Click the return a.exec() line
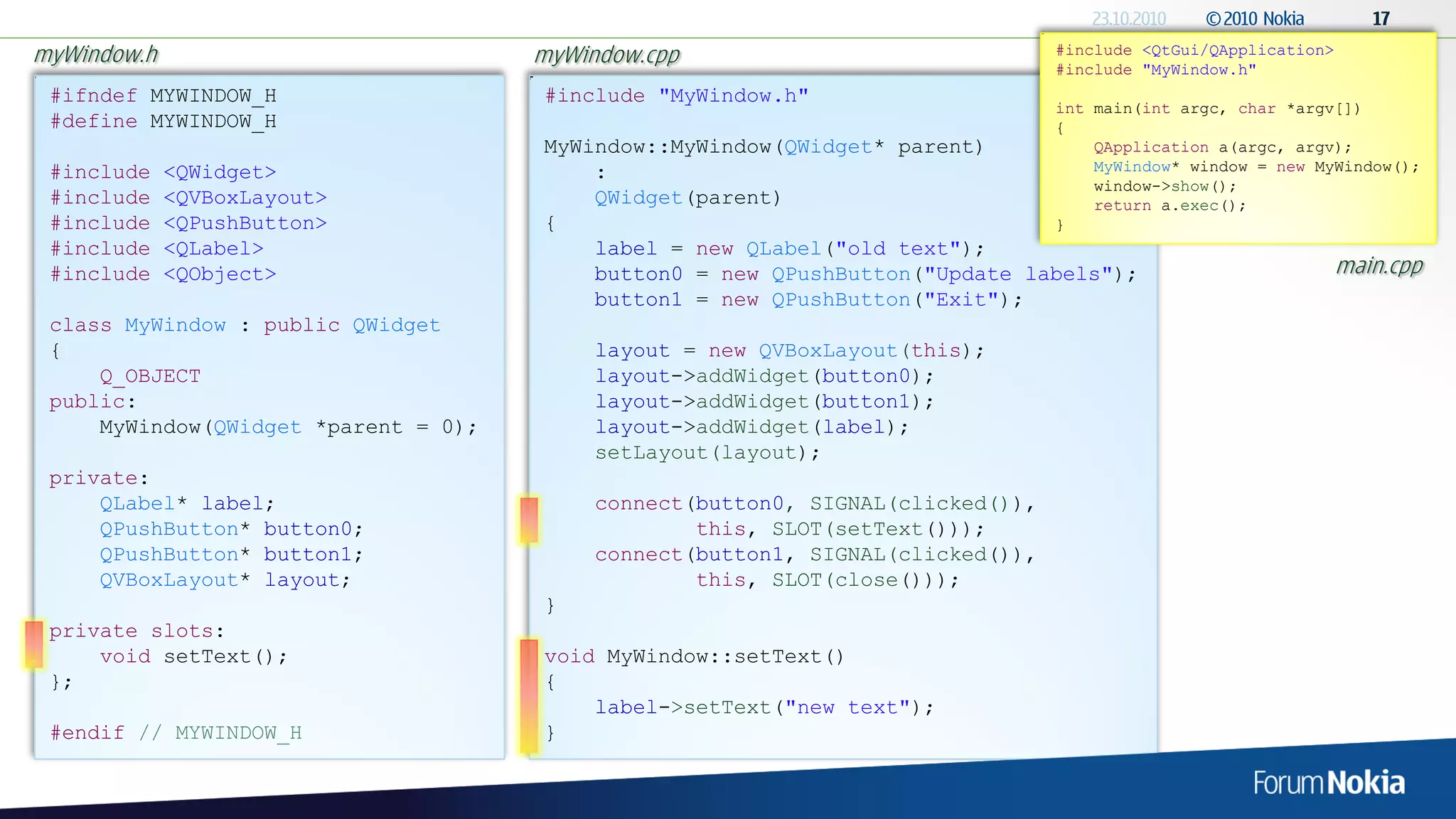Screen dimensions: 1456x819 click(x=1169, y=205)
